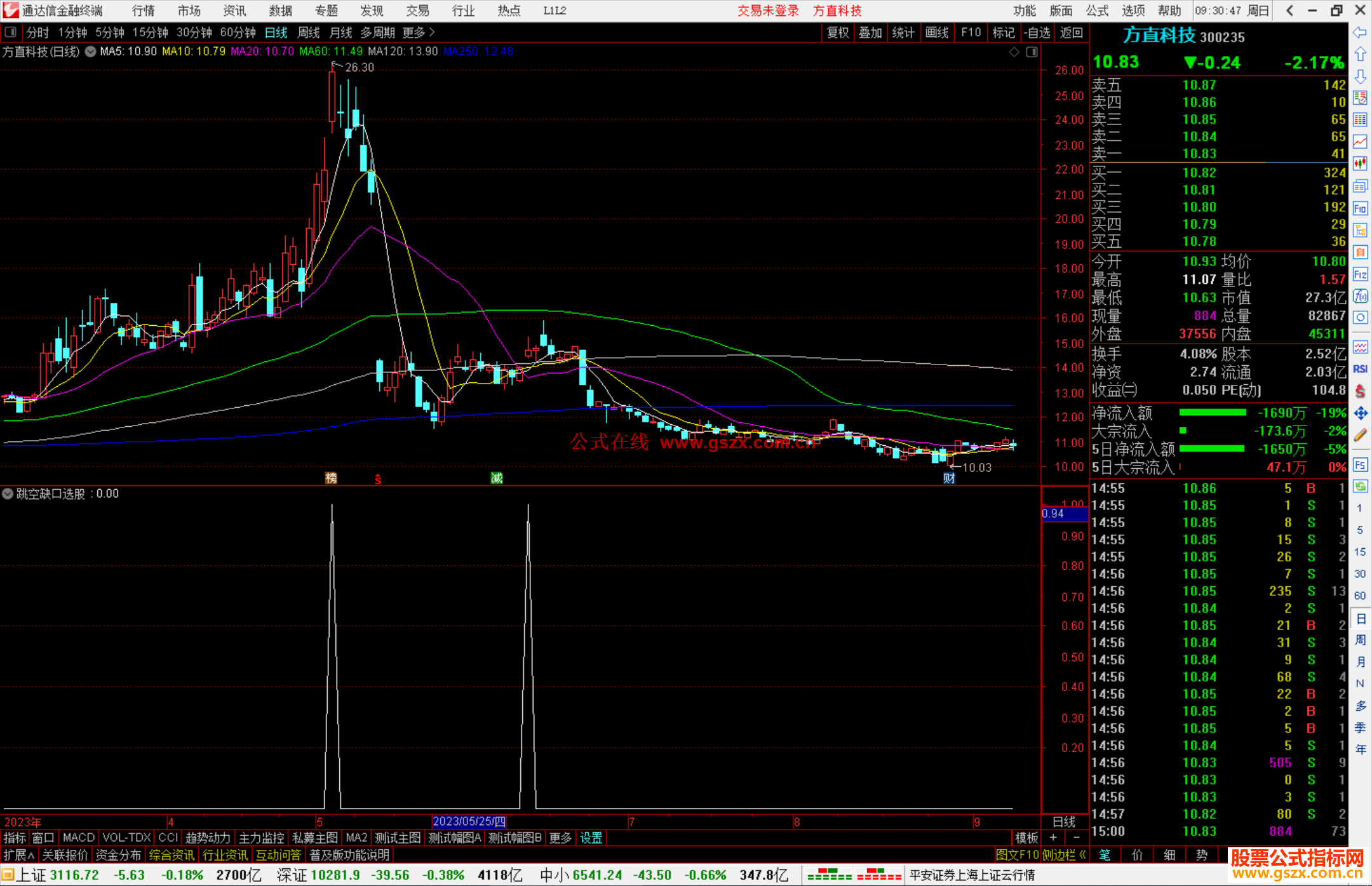Switch to the MACD indicator tab
1372x886 pixels.
pyautogui.click(x=78, y=838)
